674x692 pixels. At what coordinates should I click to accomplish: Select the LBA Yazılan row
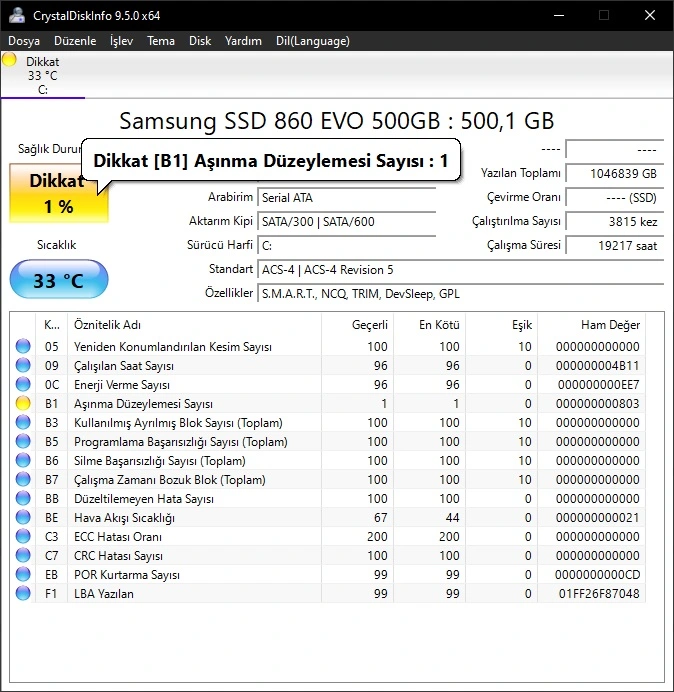329,593
